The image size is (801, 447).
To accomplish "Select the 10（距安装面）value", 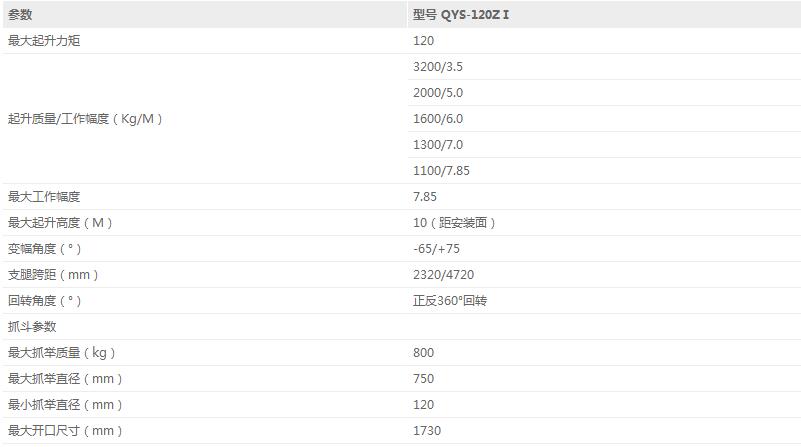I will point(455,223).
